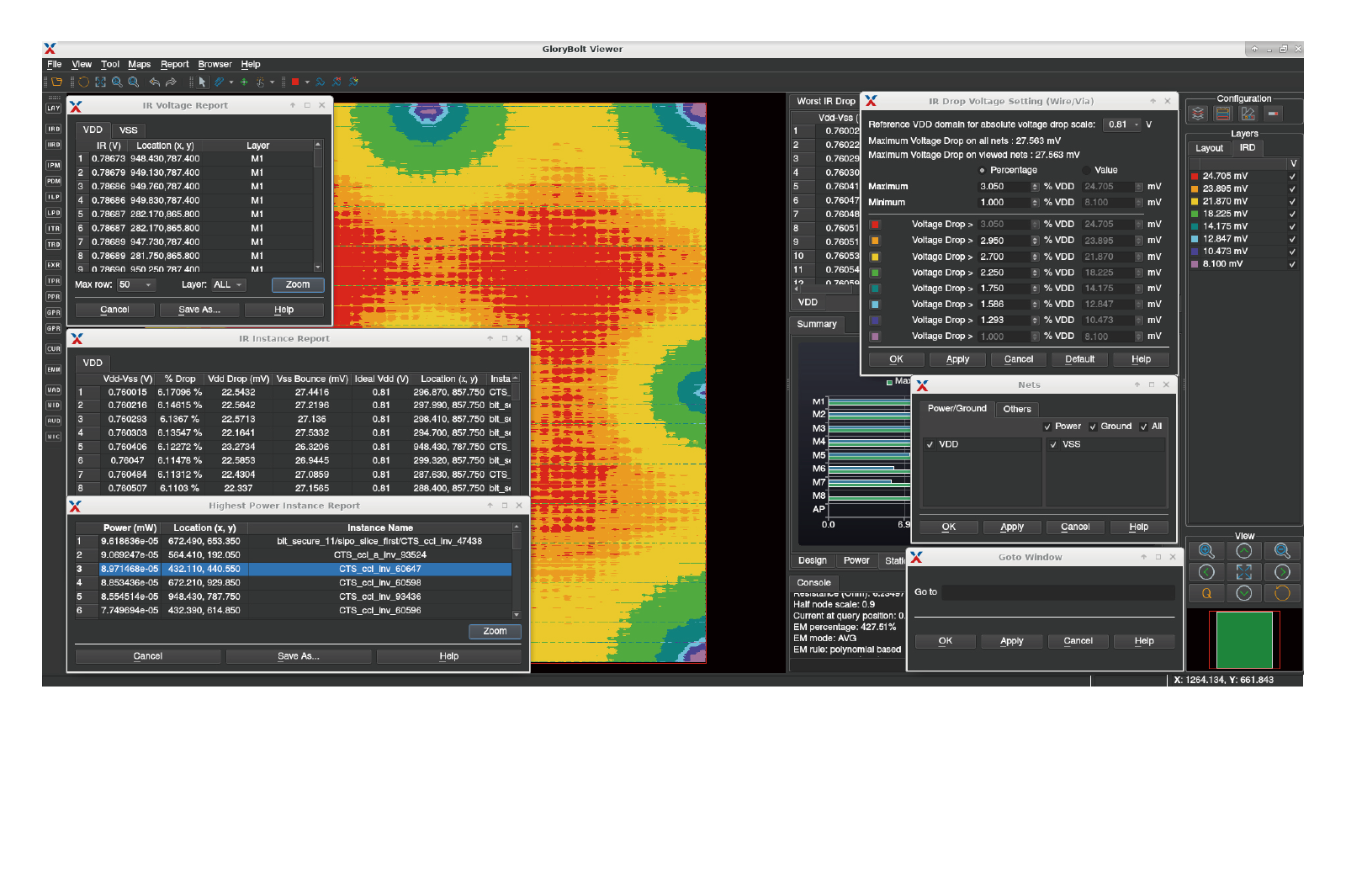Click the color palette Configuration icon
Viewport: 1346px width, 896px height.
click(1248, 113)
